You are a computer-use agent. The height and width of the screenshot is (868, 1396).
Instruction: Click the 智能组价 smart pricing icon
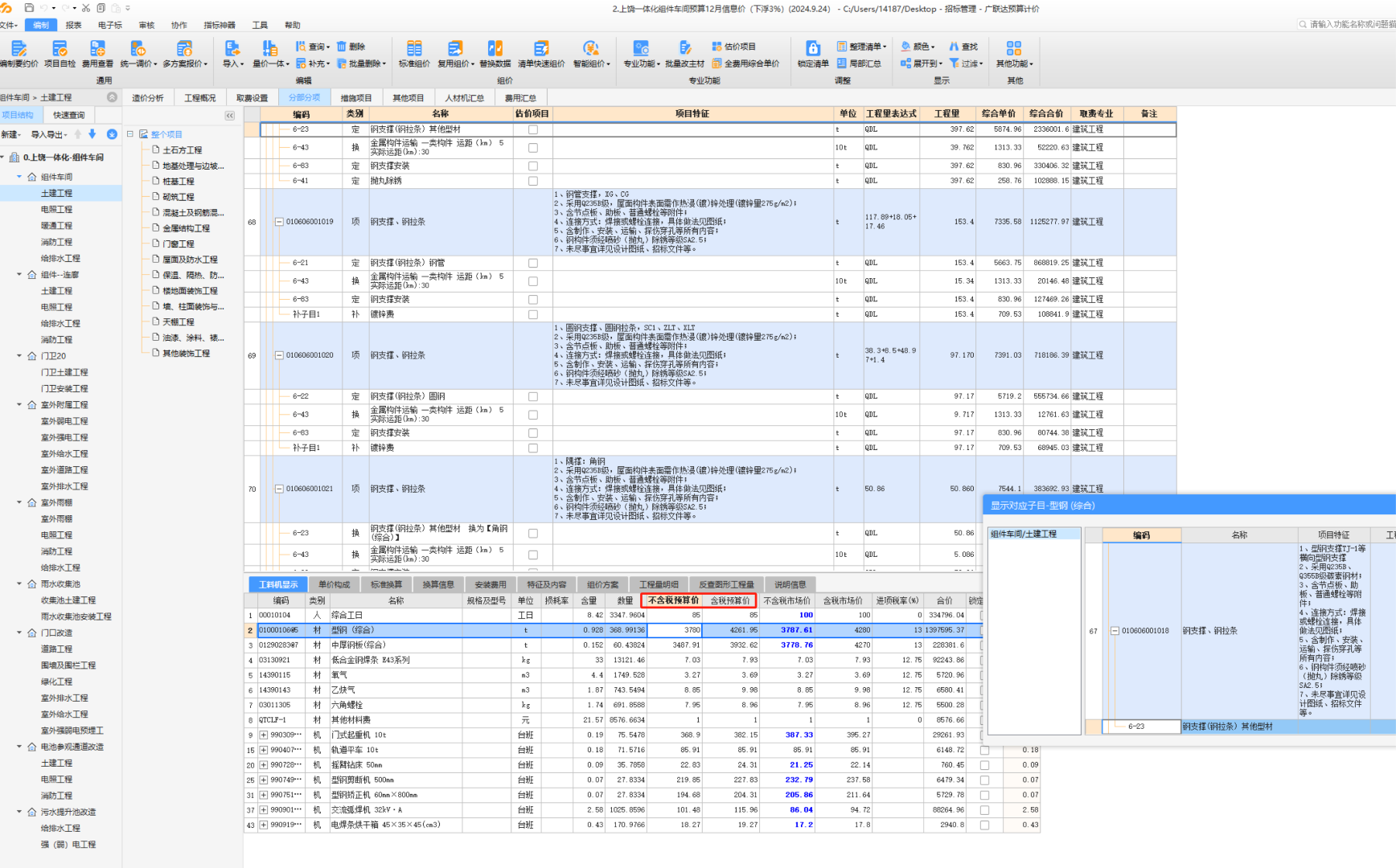(x=591, y=49)
